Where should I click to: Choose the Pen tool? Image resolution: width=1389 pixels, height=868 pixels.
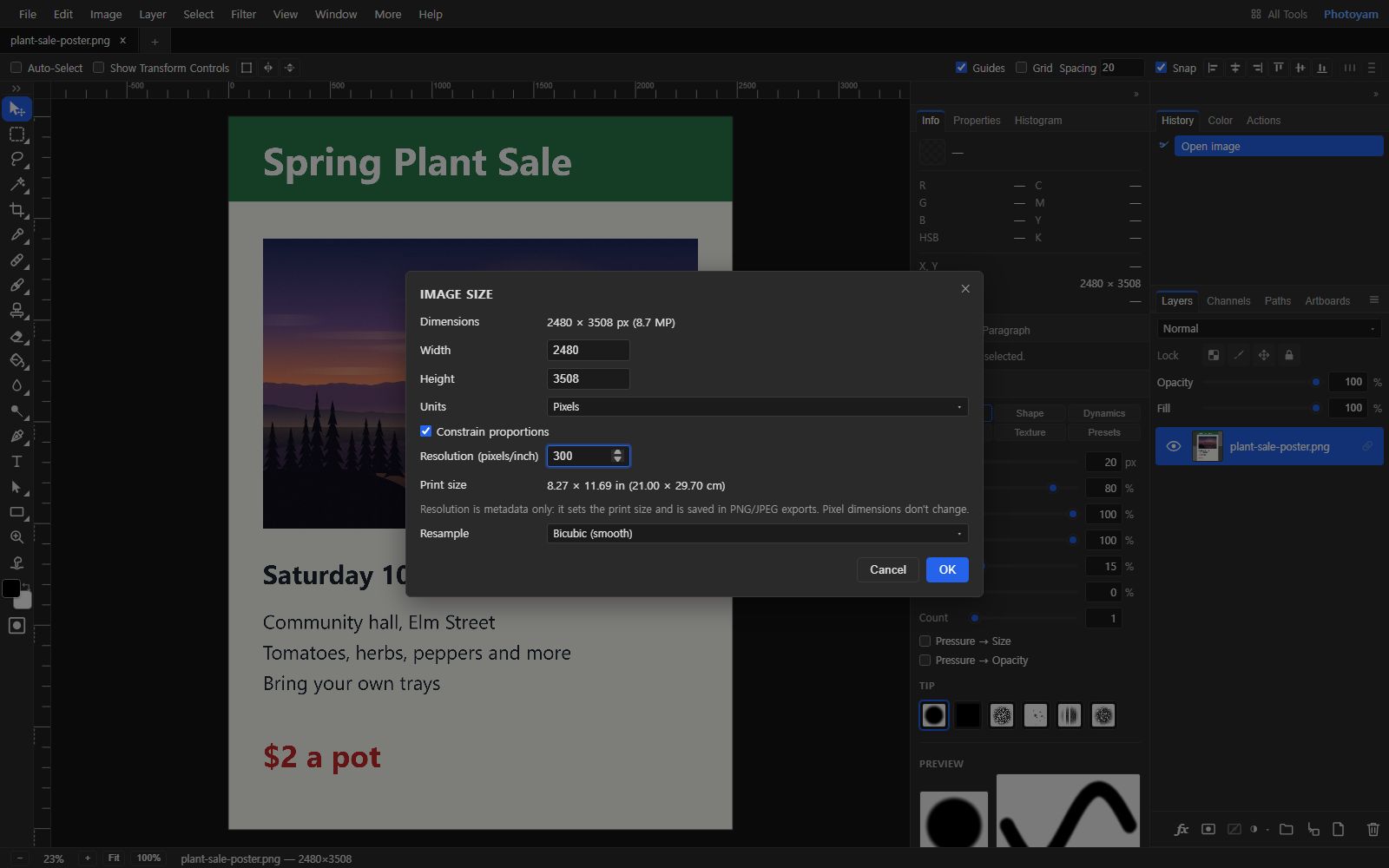[x=16, y=436]
